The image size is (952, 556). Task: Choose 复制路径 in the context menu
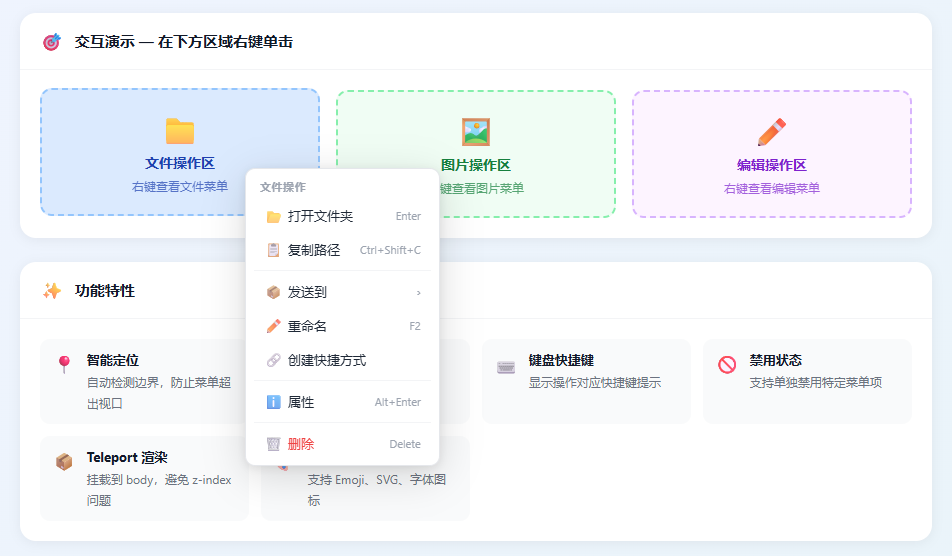pos(342,250)
